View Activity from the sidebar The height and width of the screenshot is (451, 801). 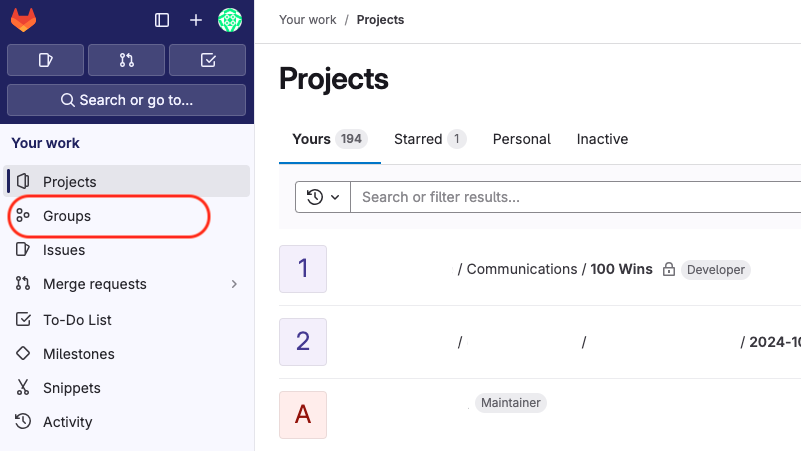click(67, 422)
